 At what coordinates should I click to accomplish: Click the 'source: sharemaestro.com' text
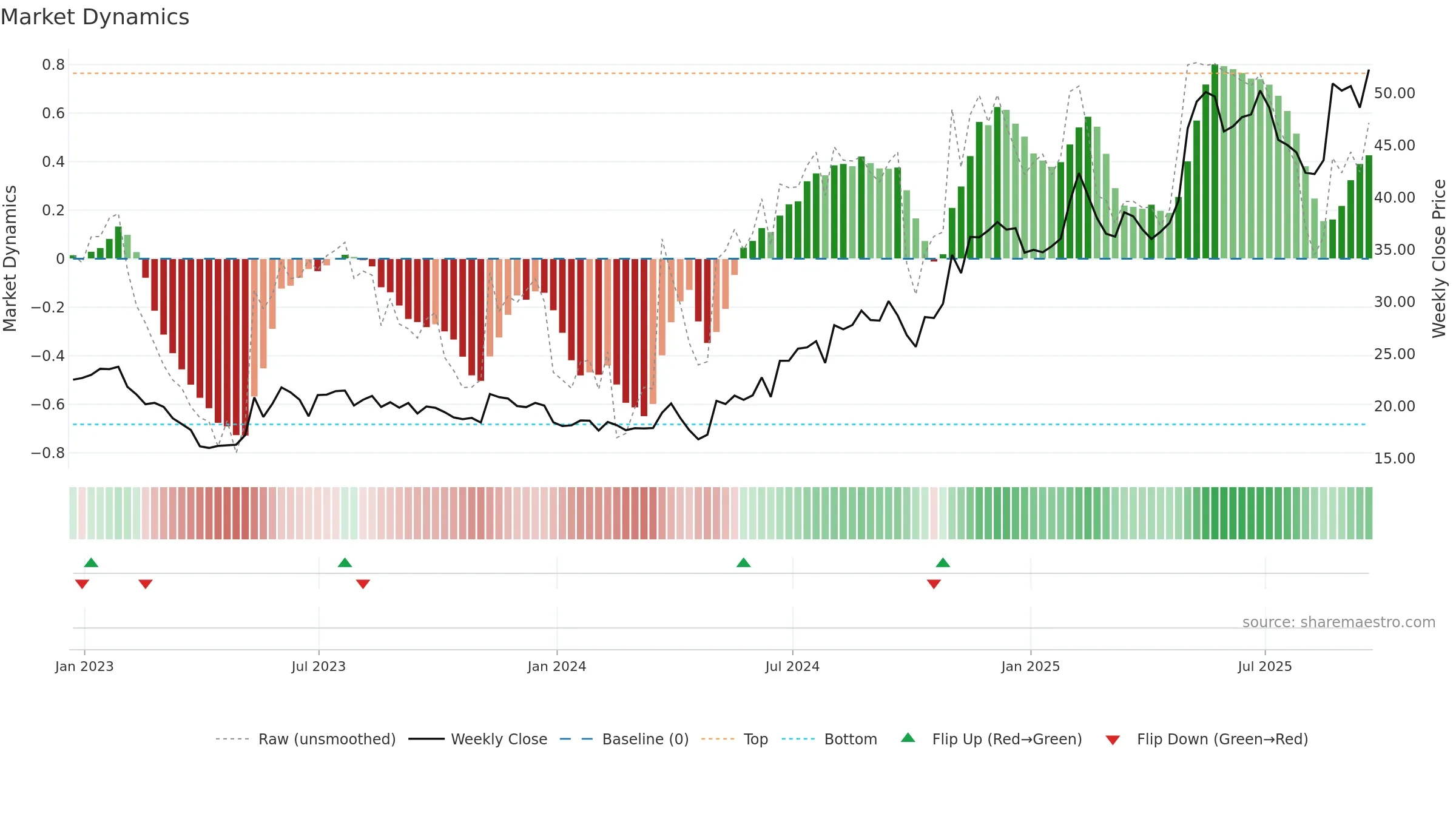click(1339, 622)
